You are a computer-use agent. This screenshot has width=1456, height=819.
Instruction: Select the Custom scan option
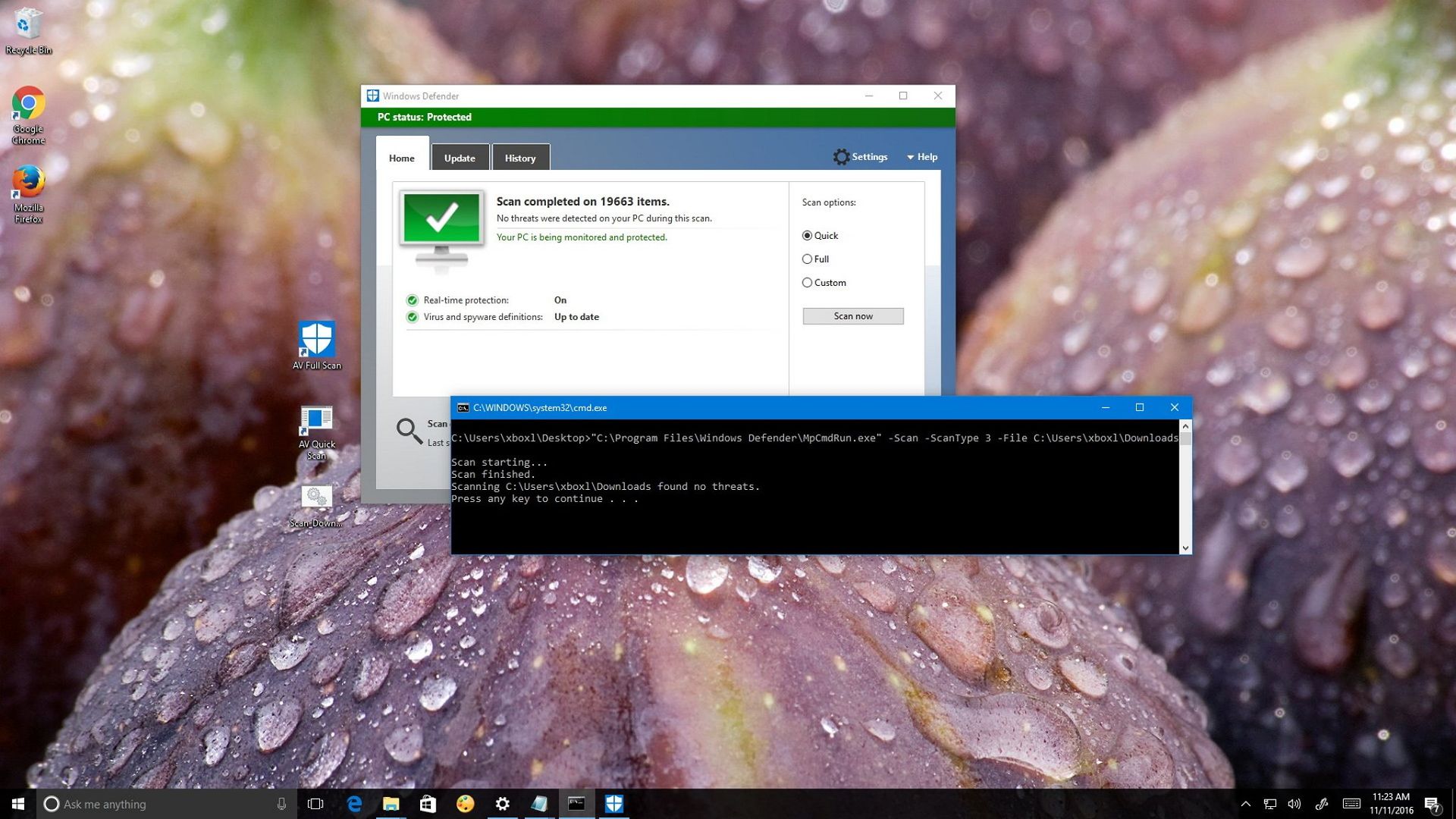click(807, 282)
